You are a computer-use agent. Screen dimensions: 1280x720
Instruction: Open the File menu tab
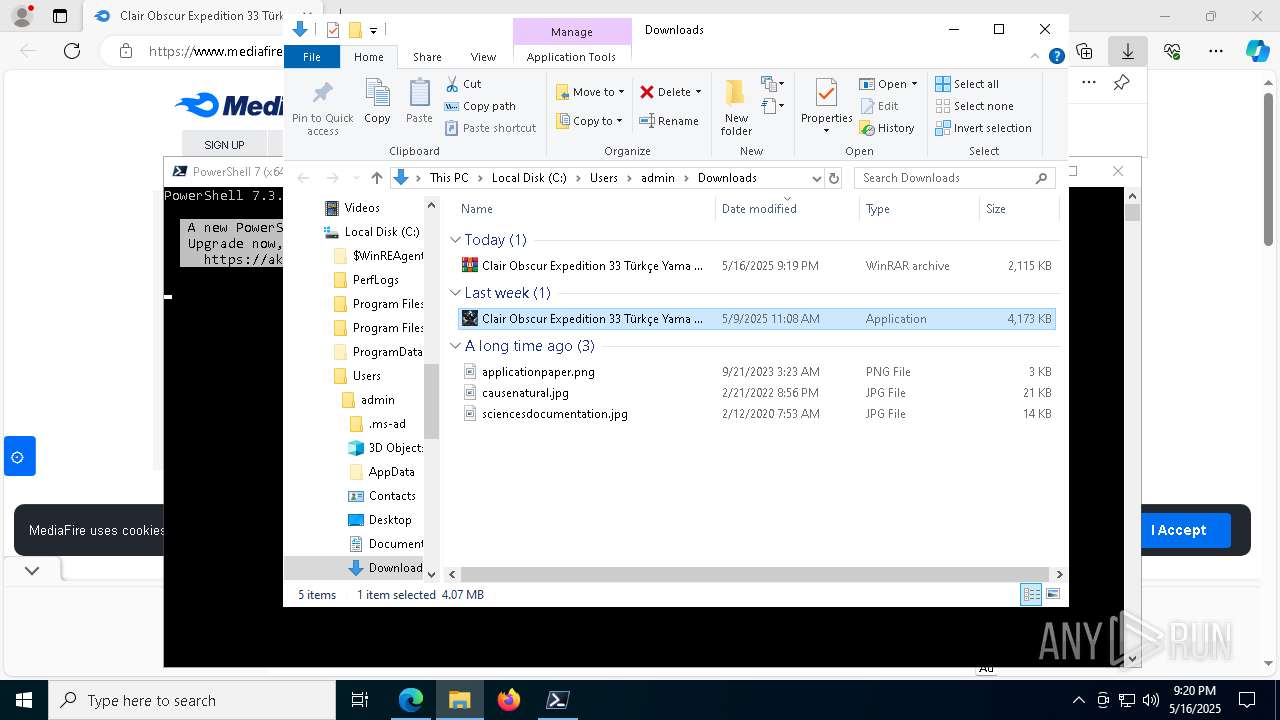point(312,57)
